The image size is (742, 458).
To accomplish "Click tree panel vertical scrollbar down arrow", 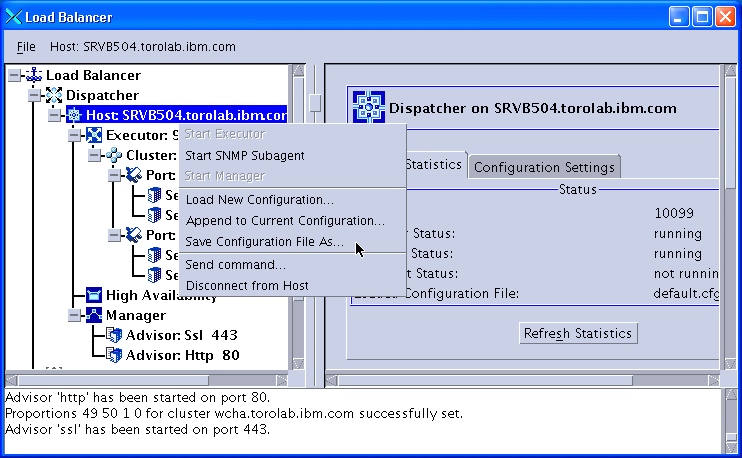I will tap(298, 364).
